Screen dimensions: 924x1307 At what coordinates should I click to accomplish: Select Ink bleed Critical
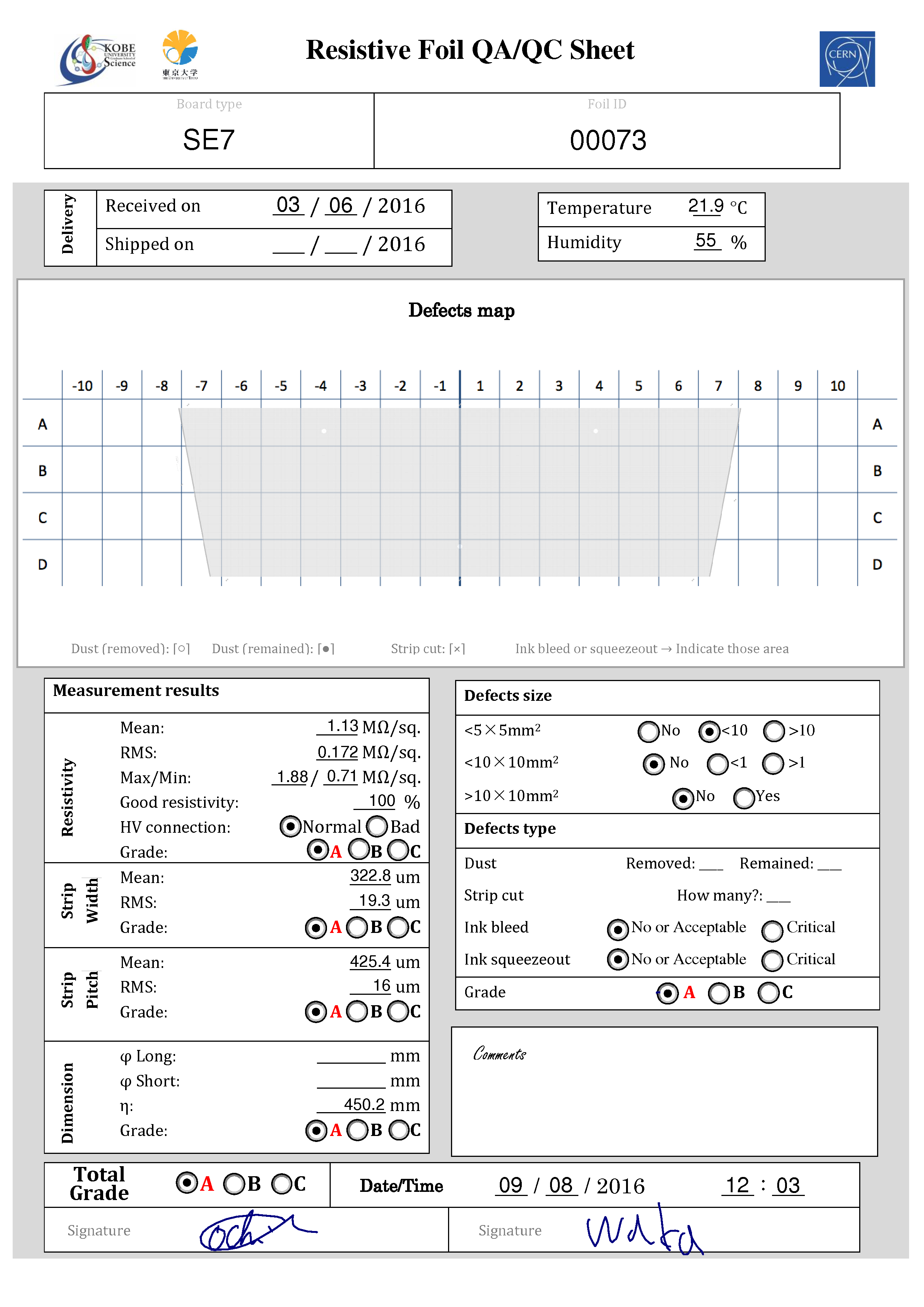point(773,931)
